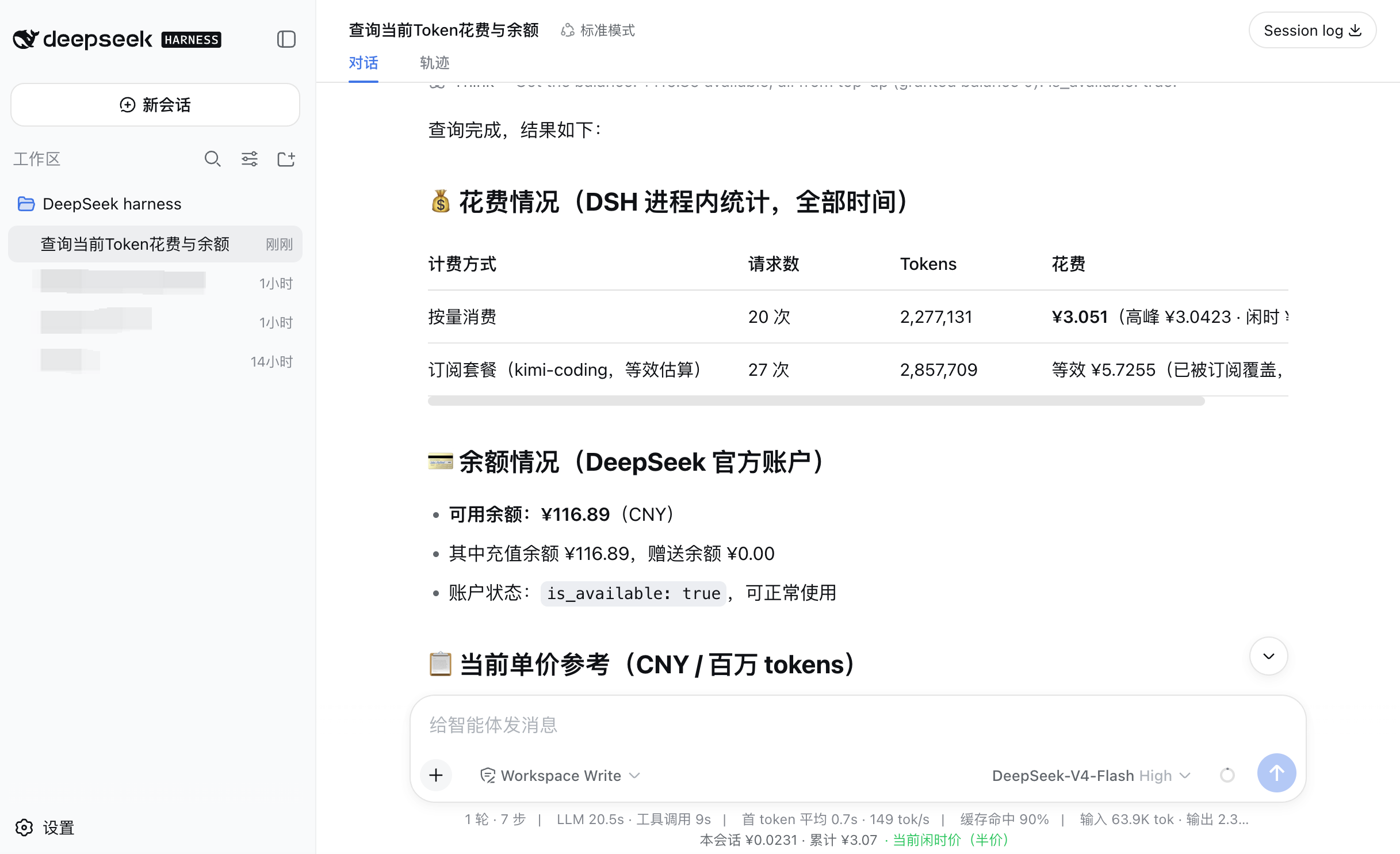Collapse the sidebar with the panel icon
Viewport: 1400px width, 854px height.
[x=286, y=39]
